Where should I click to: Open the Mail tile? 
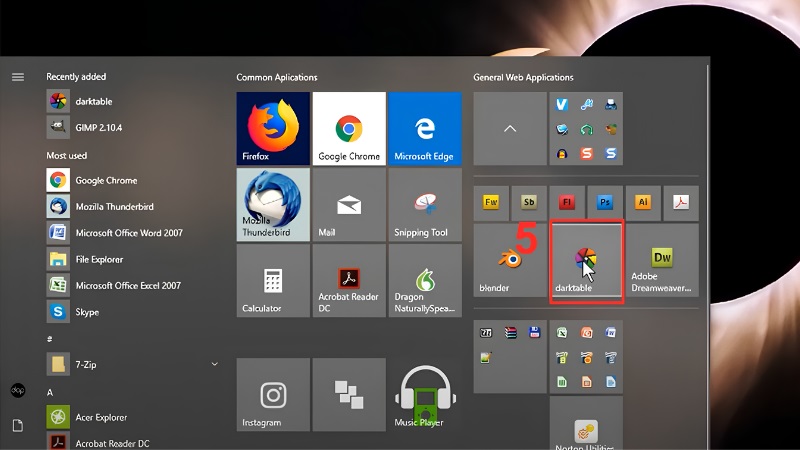[349, 205]
